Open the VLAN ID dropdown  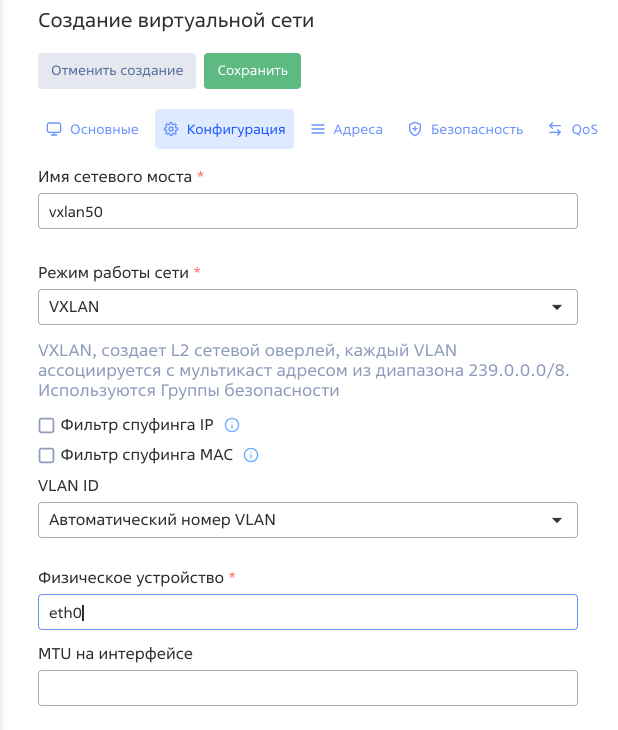(308, 520)
